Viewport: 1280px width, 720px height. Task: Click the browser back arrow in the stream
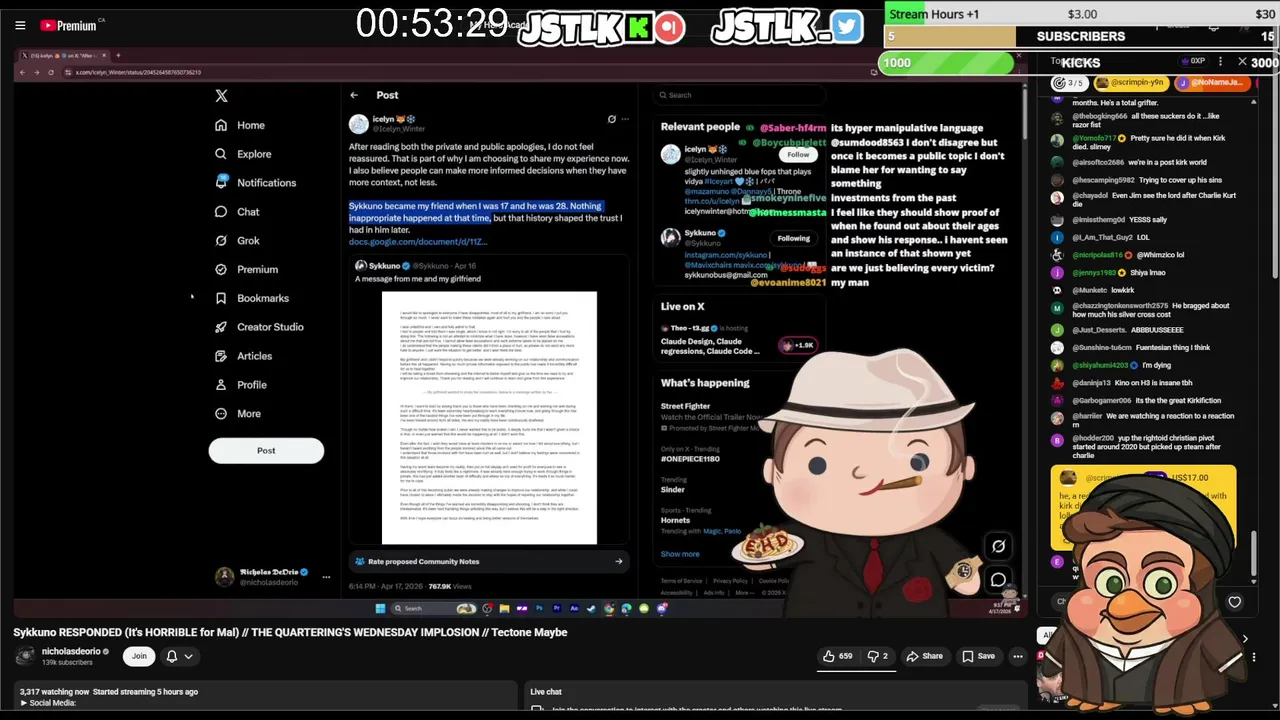click(24, 72)
